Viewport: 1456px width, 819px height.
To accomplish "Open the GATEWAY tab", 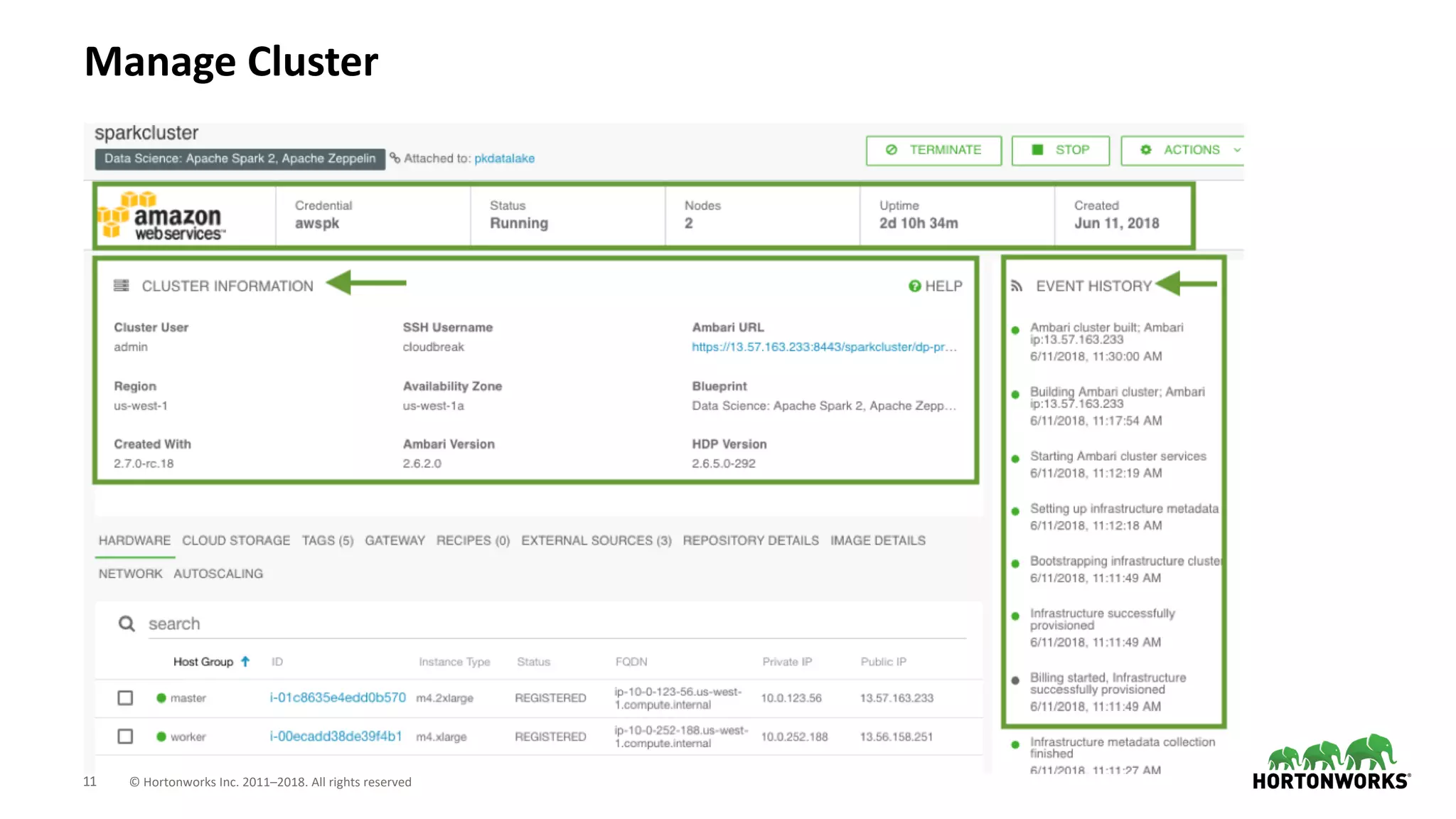I will pos(395,540).
